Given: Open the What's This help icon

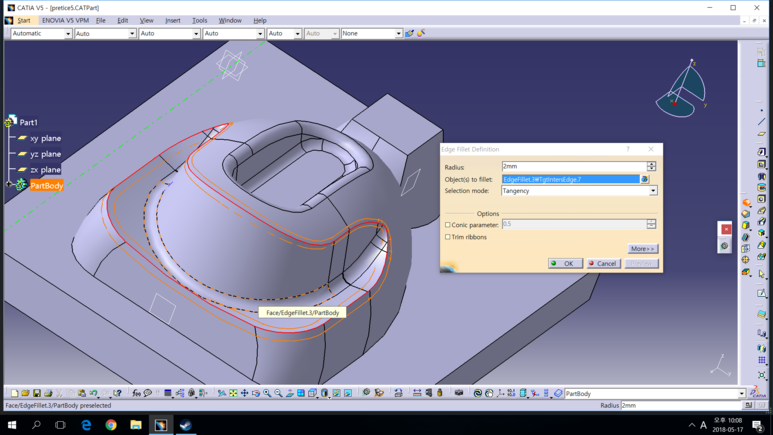Looking at the screenshot, I should (x=117, y=393).
